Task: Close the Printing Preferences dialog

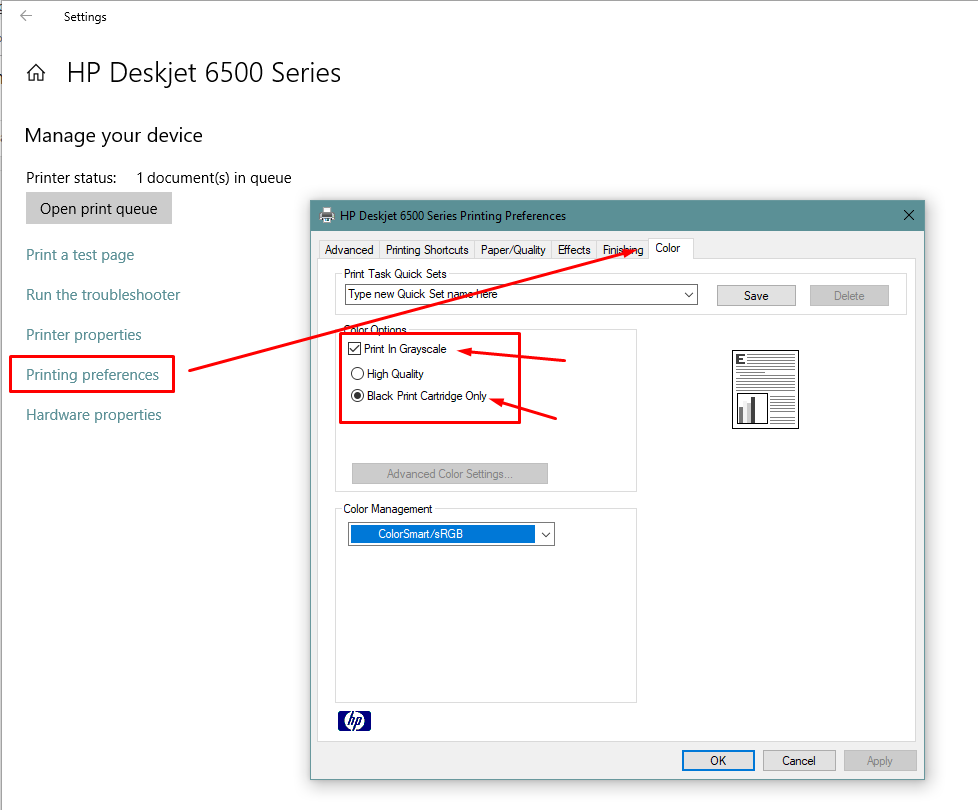Action: click(x=909, y=215)
